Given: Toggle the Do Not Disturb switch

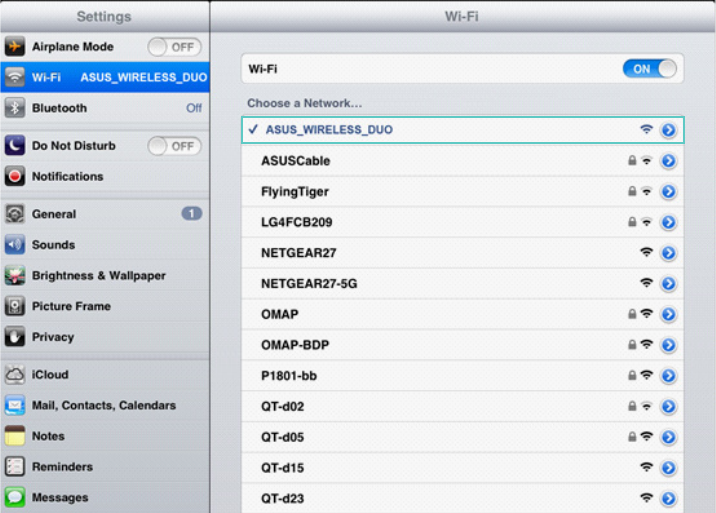Looking at the screenshot, I should point(174,146).
